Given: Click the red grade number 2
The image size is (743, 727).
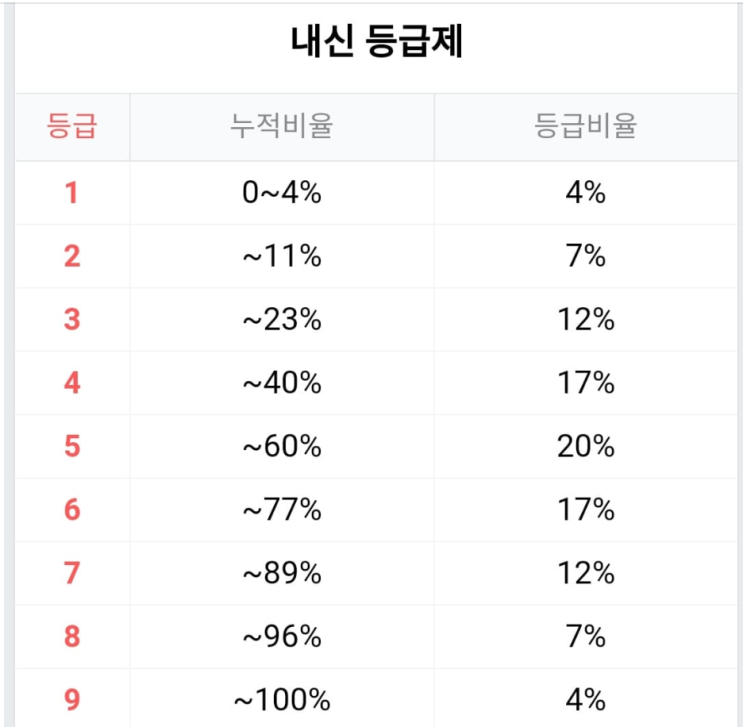Looking at the screenshot, I should (x=72, y=256).
